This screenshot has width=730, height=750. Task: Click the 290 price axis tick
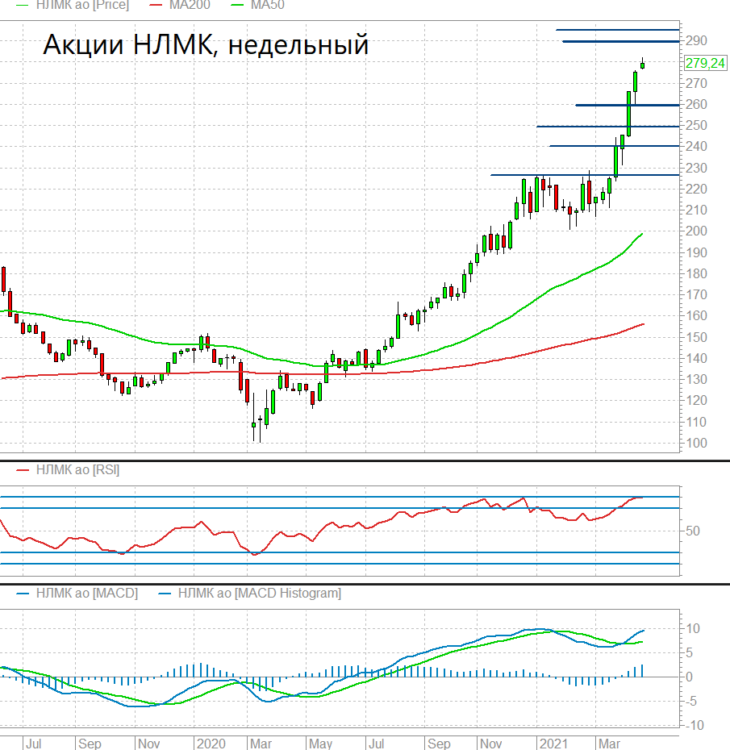(x=696, y=41)
